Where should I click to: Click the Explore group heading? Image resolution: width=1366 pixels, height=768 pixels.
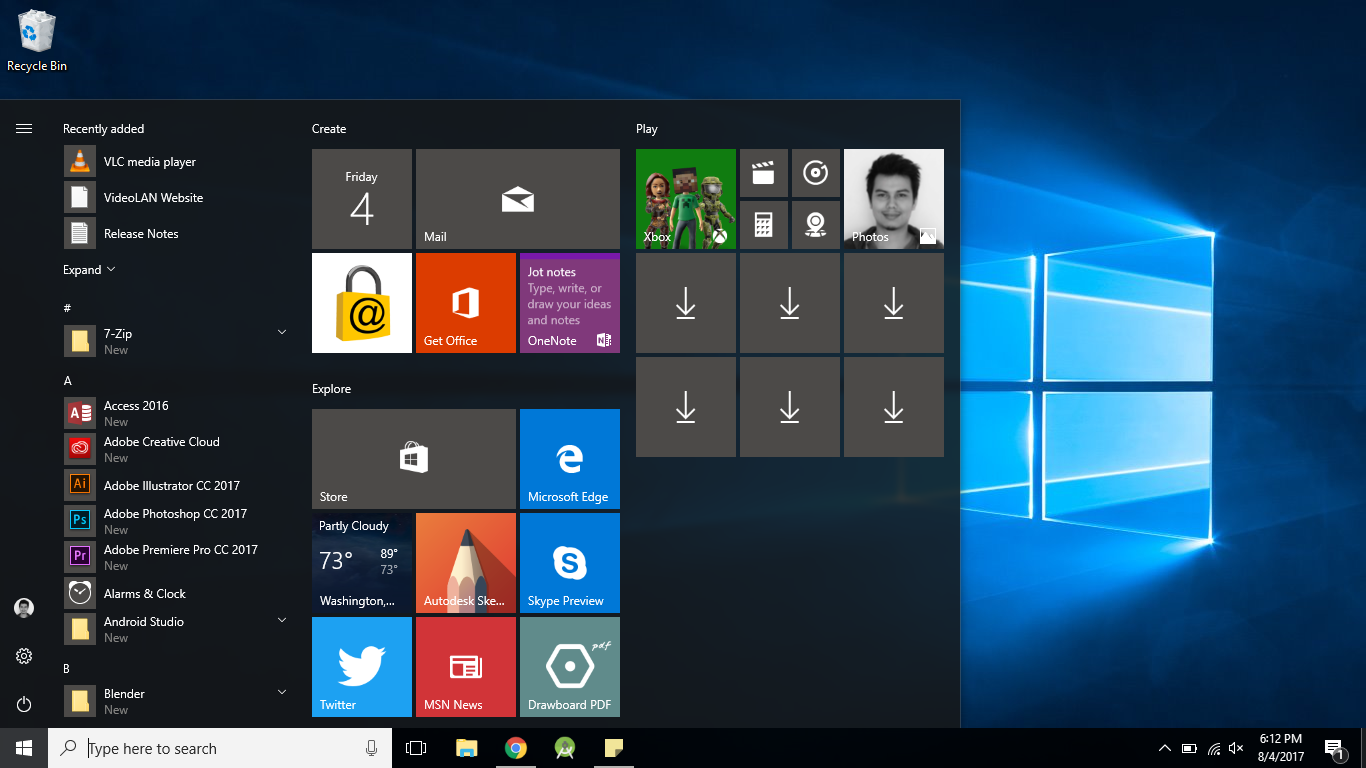coord(331,389)
